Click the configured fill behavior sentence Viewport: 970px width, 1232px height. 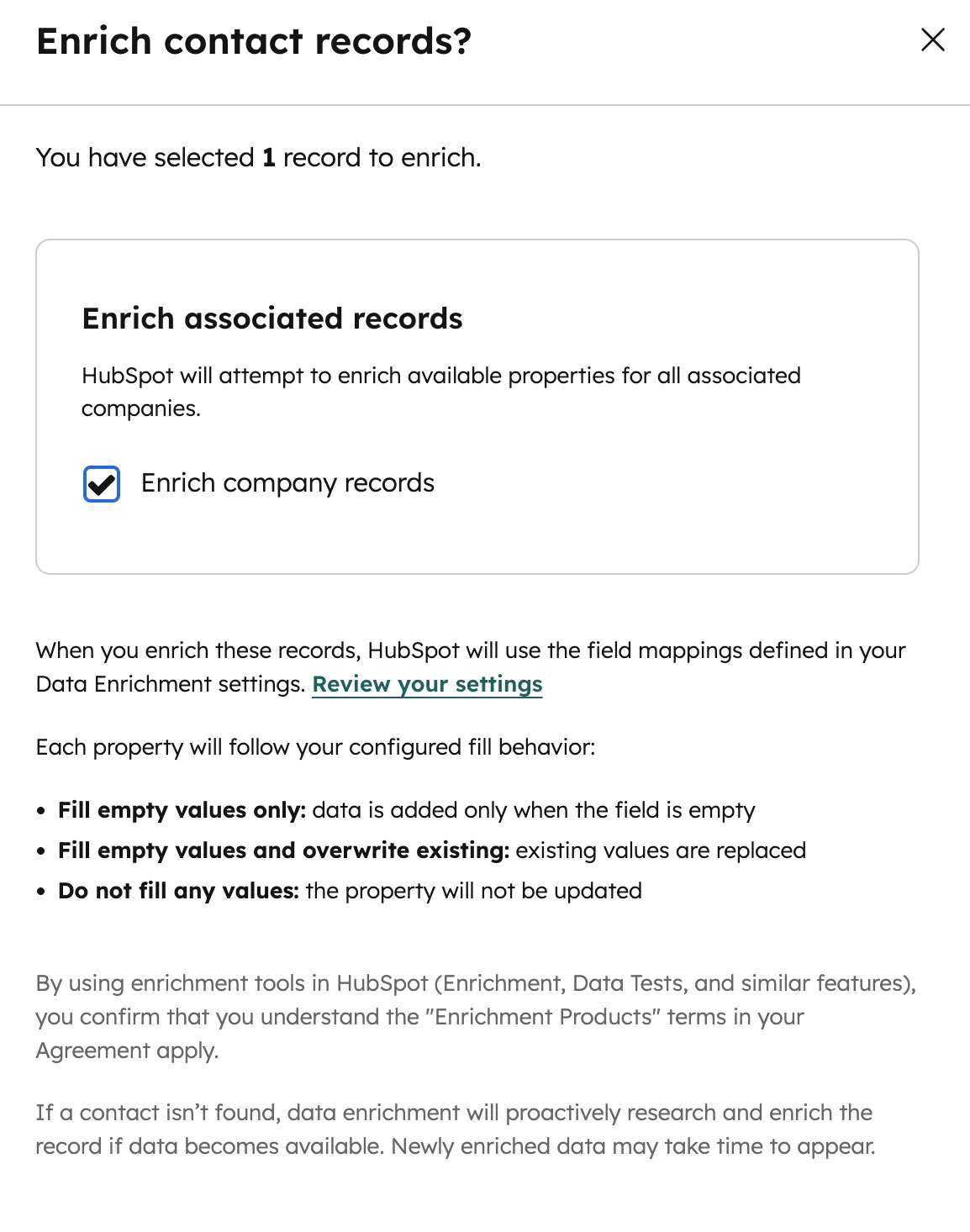(316, 746)
